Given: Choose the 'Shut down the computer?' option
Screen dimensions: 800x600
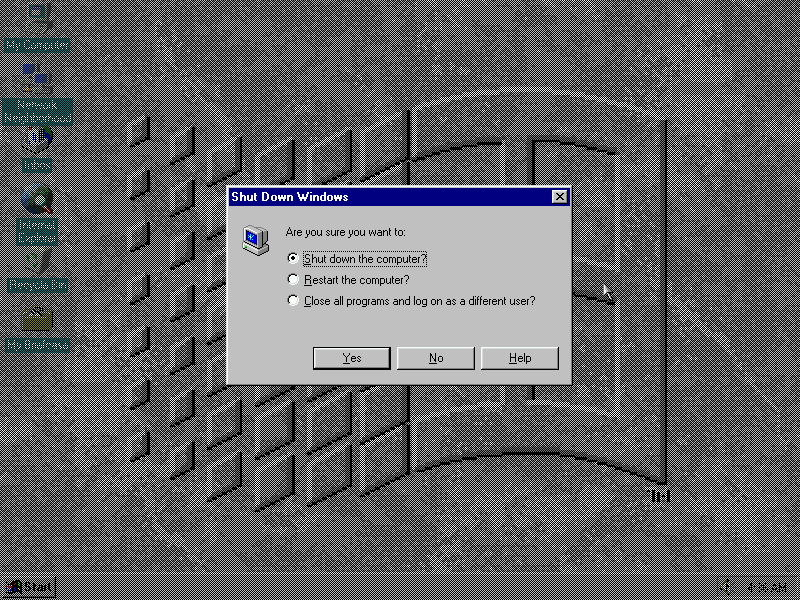Looking at the screenshot, I should pos(293,259).
